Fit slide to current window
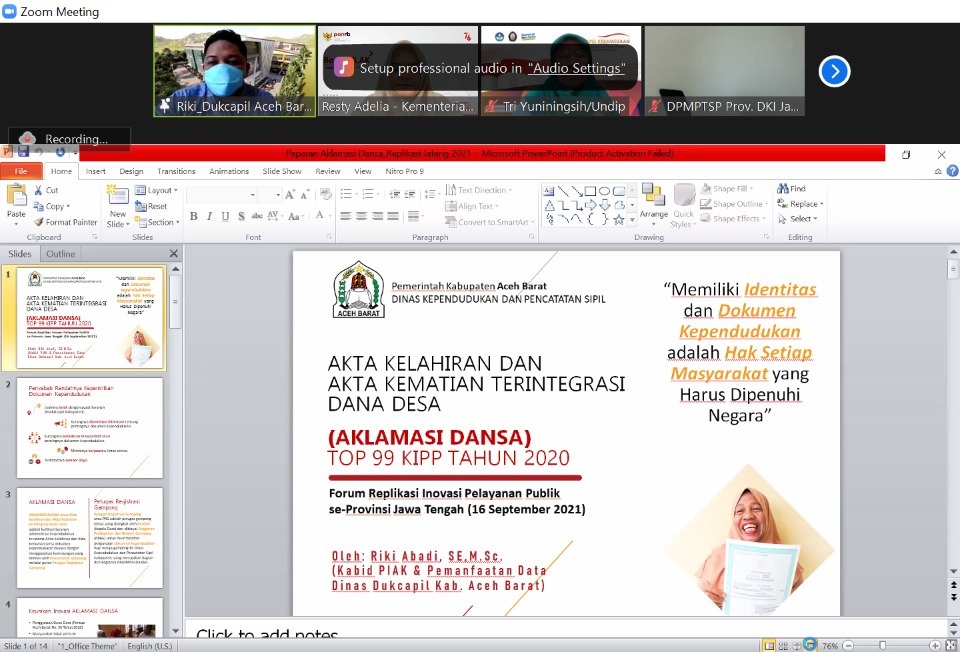The image size is (962, 652). click(x=952, y=646)
